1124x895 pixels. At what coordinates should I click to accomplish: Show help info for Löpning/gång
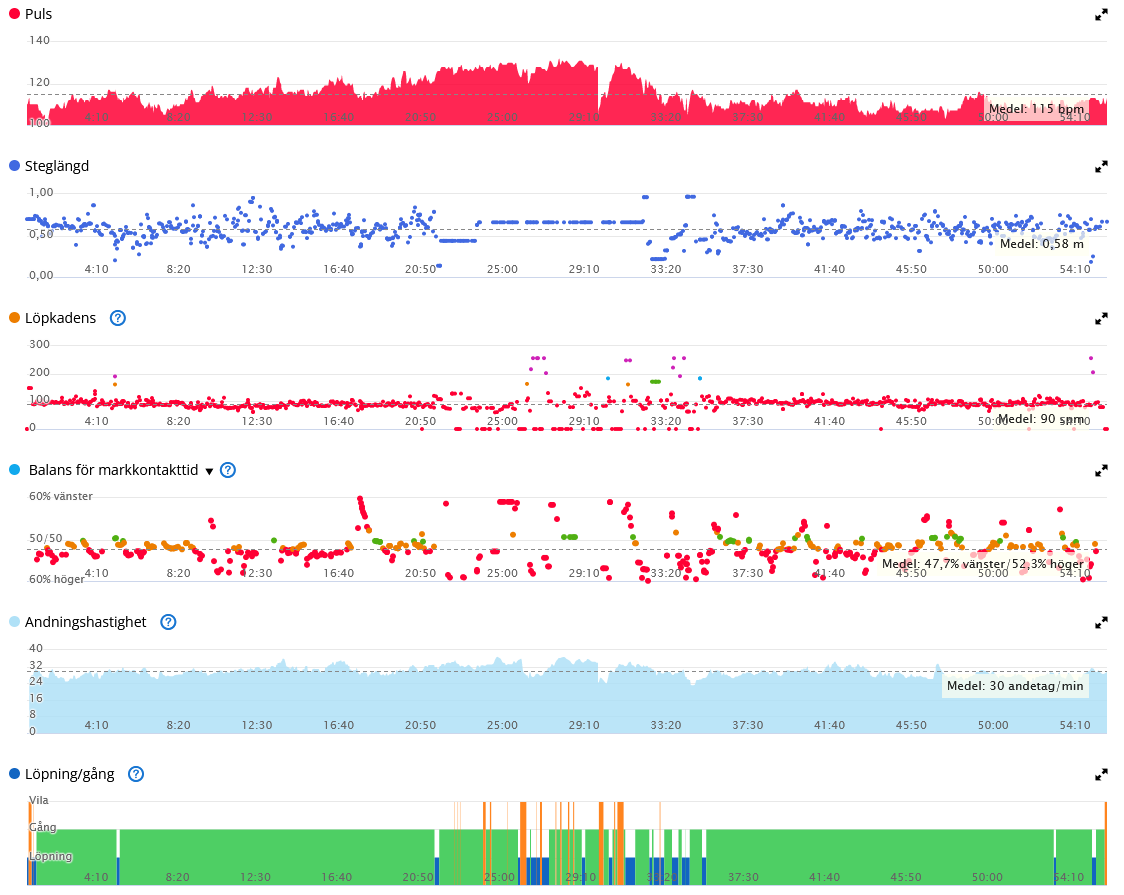tap(135, 774)
